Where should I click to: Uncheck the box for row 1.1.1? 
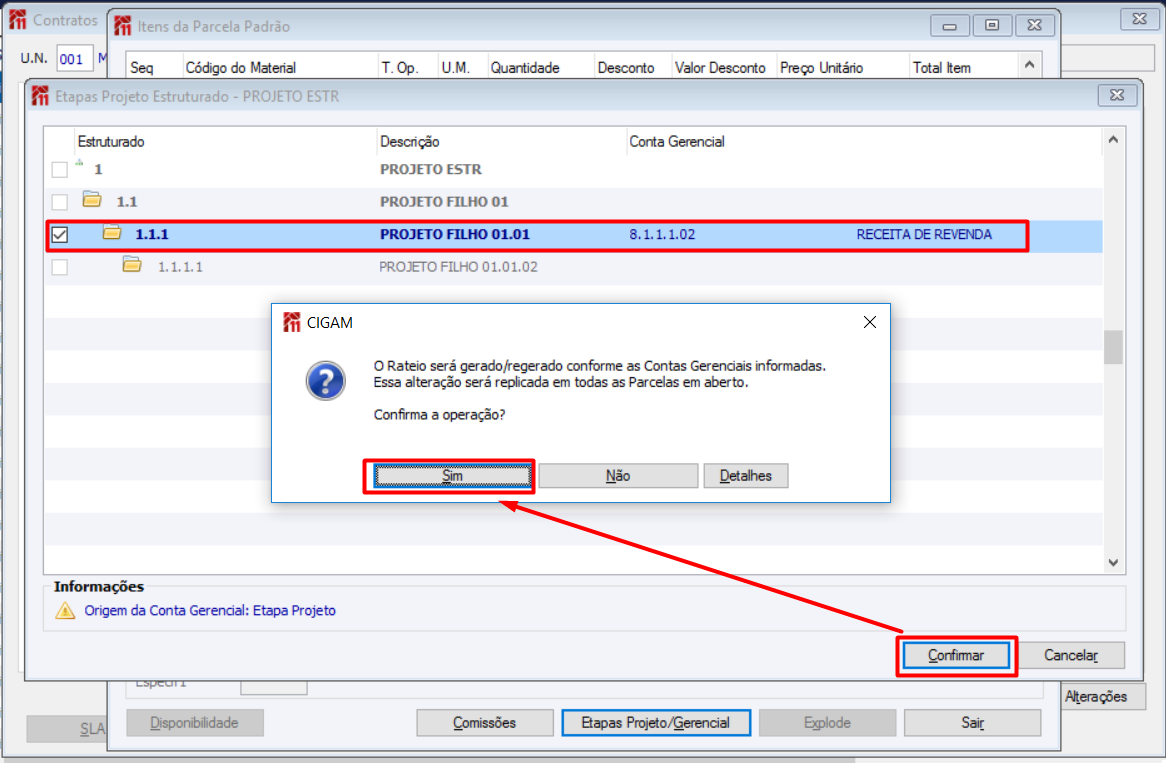[59, 234]
